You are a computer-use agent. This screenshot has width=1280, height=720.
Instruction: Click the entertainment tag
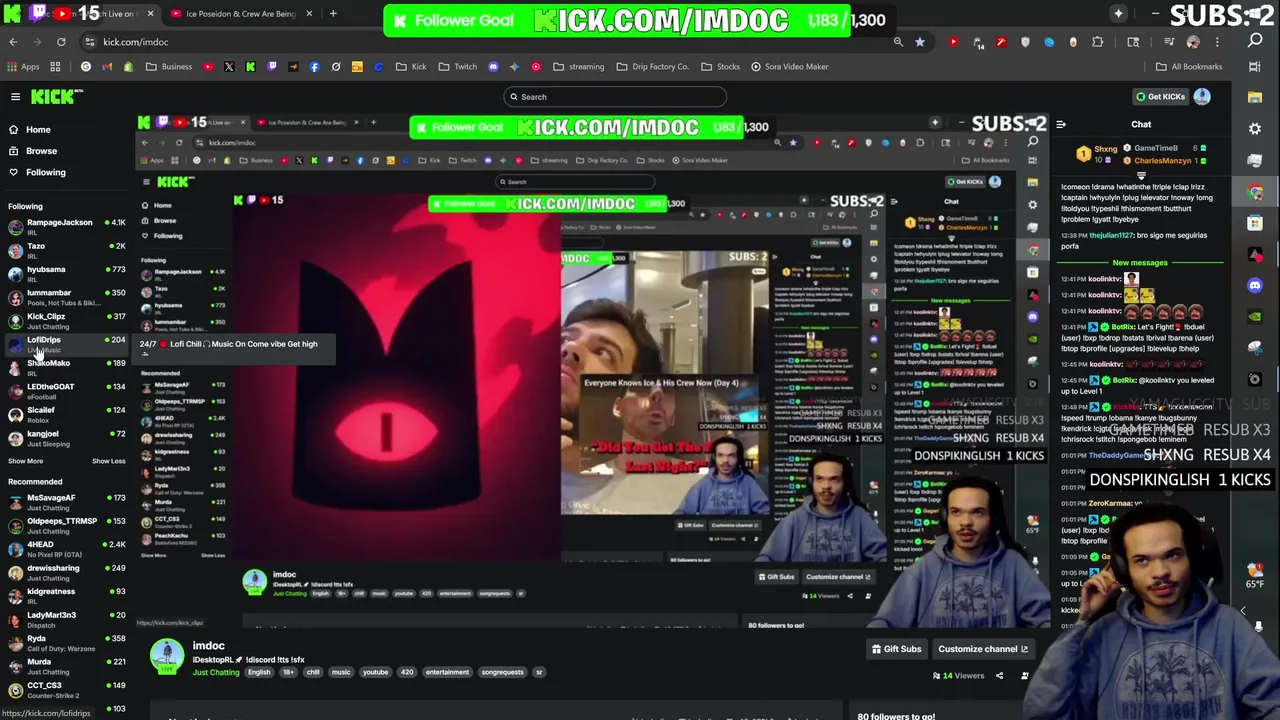click(x=447, y=672)
